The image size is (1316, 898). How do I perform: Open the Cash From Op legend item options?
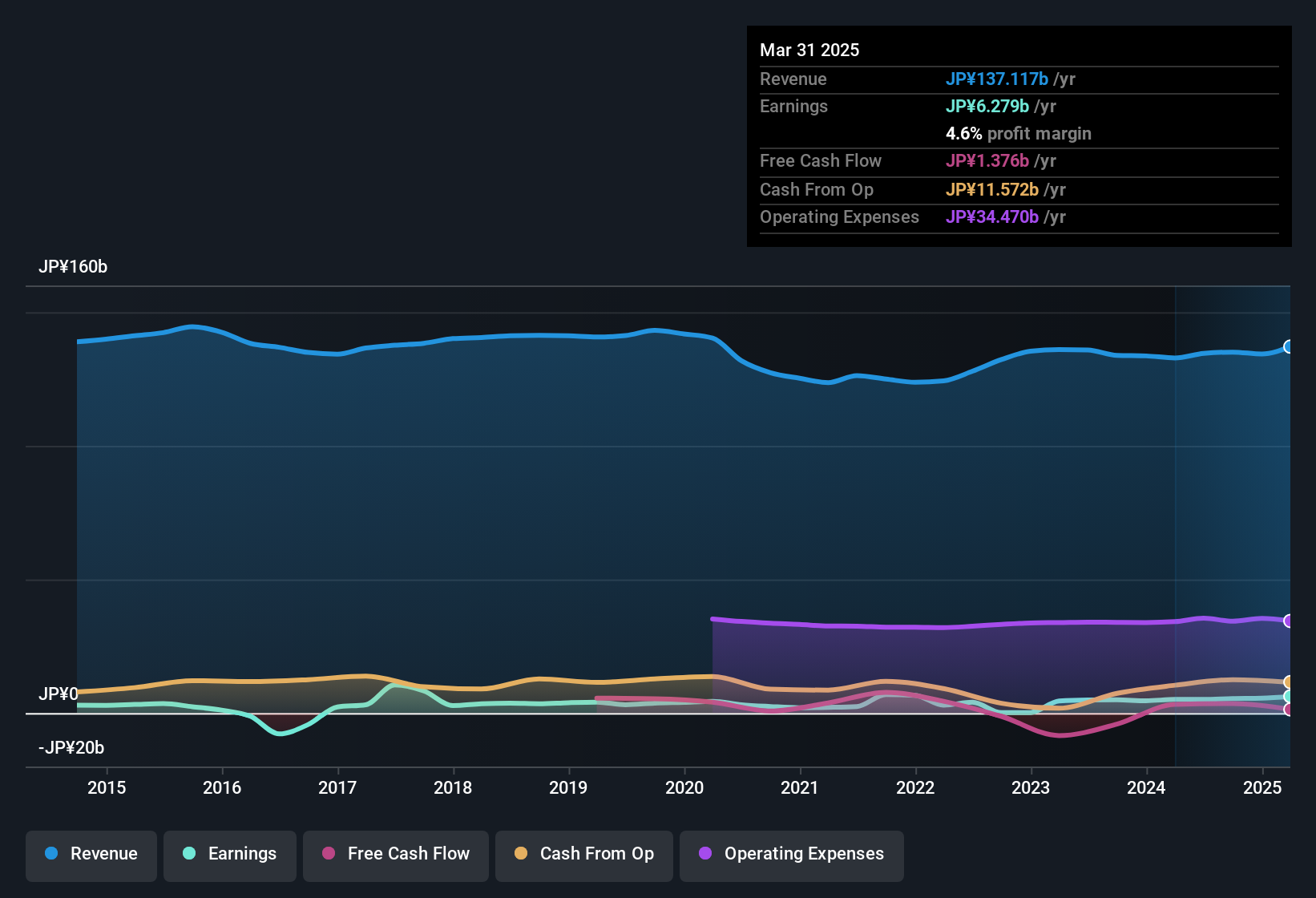click(583, 854)
